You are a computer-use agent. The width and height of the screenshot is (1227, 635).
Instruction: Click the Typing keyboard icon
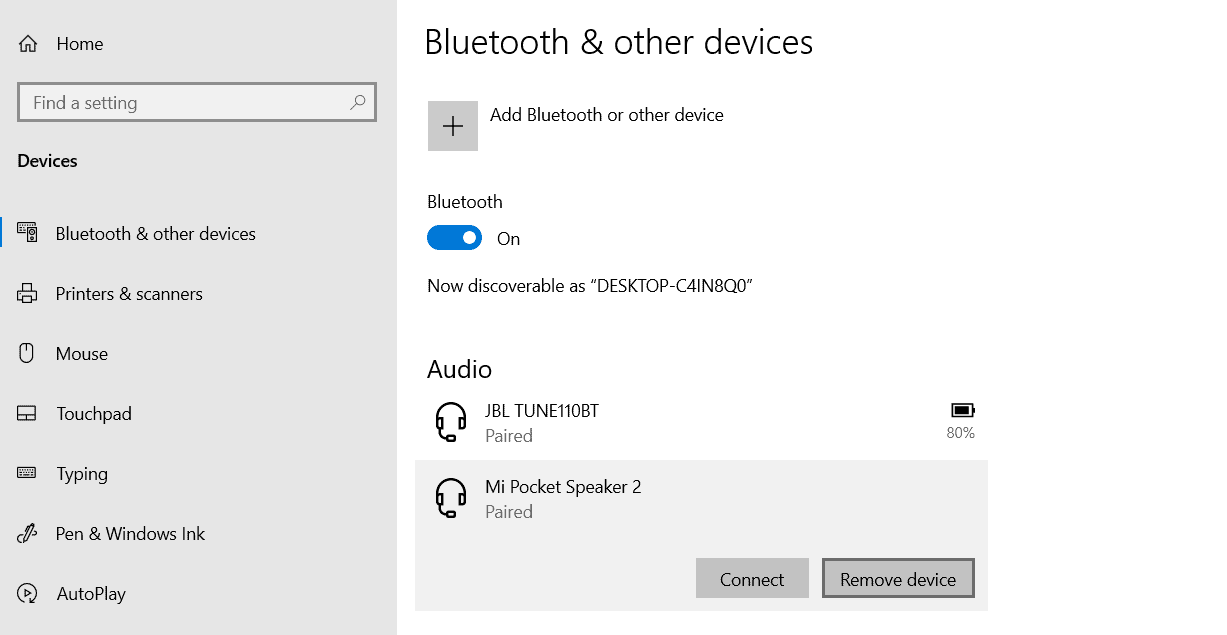[27, 473]
